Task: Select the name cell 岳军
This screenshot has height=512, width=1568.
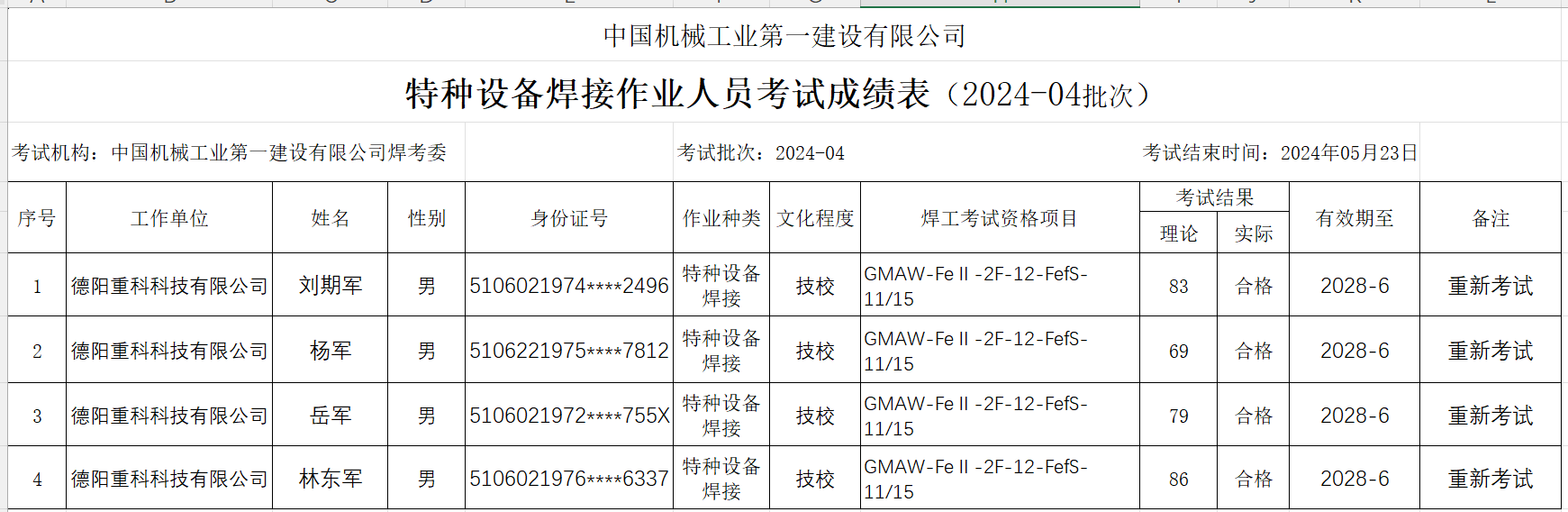Action: click(x=331, y=415)
